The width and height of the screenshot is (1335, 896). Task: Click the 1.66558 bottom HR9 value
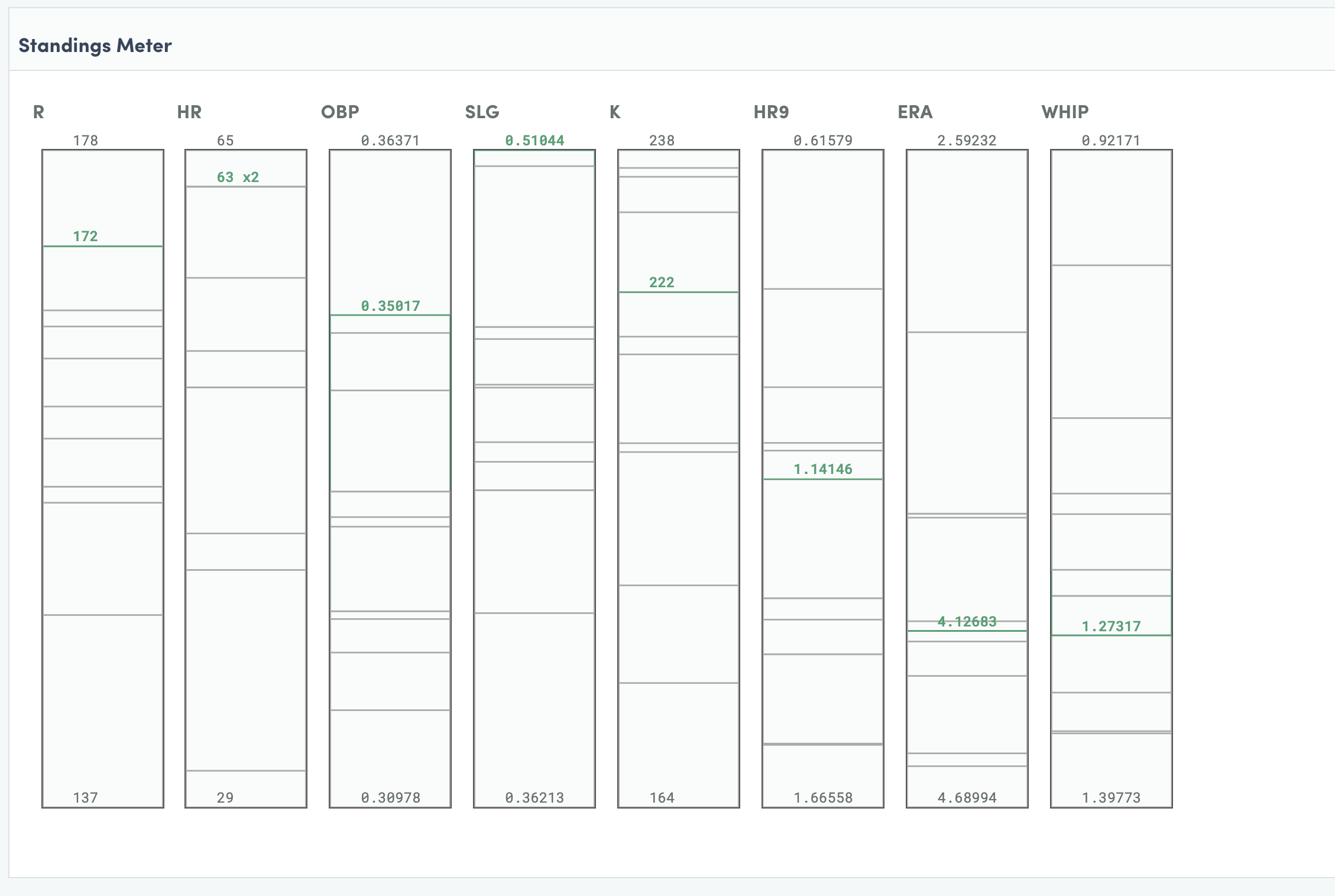tap(823, 798)
